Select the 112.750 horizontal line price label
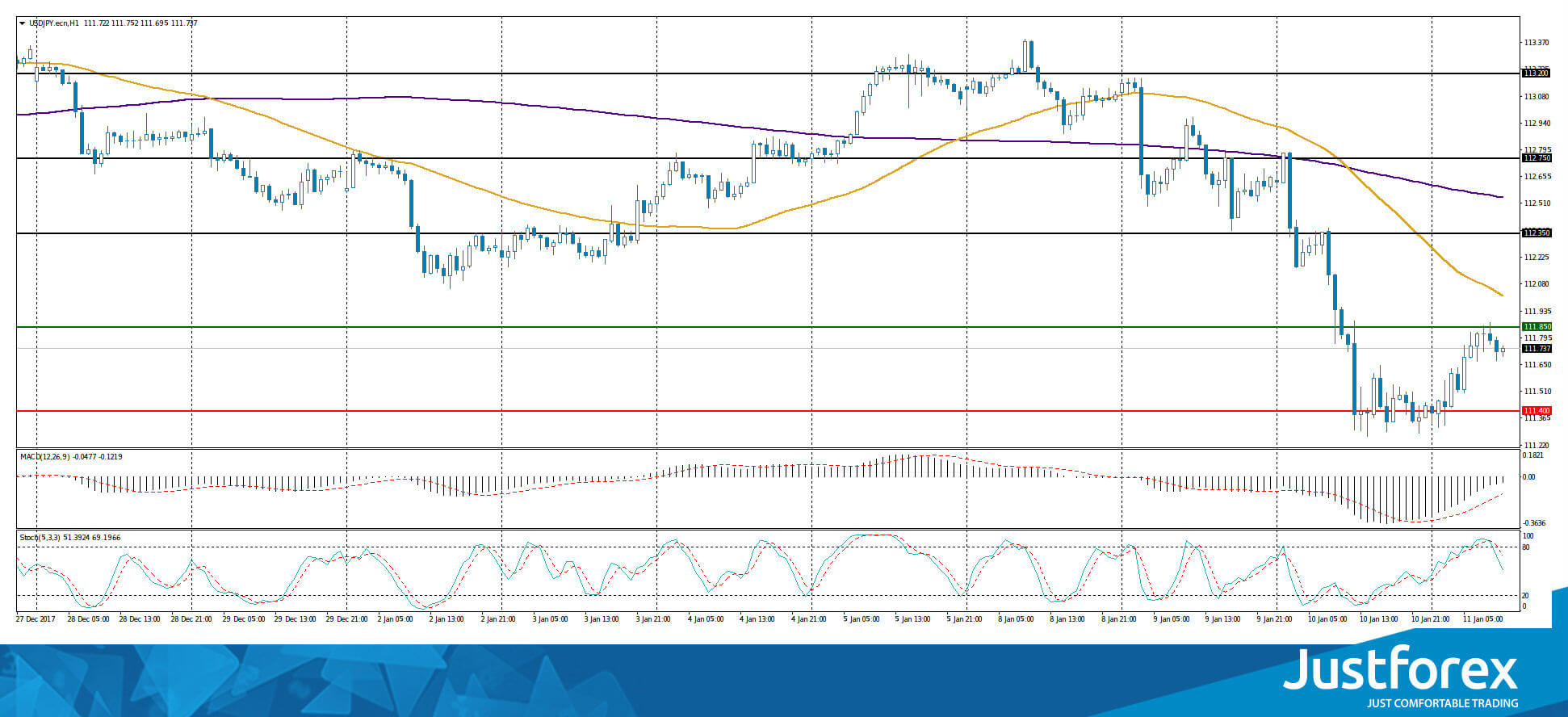The height and width of the screenshot is (717, 1568). (x=1536, y=158)
